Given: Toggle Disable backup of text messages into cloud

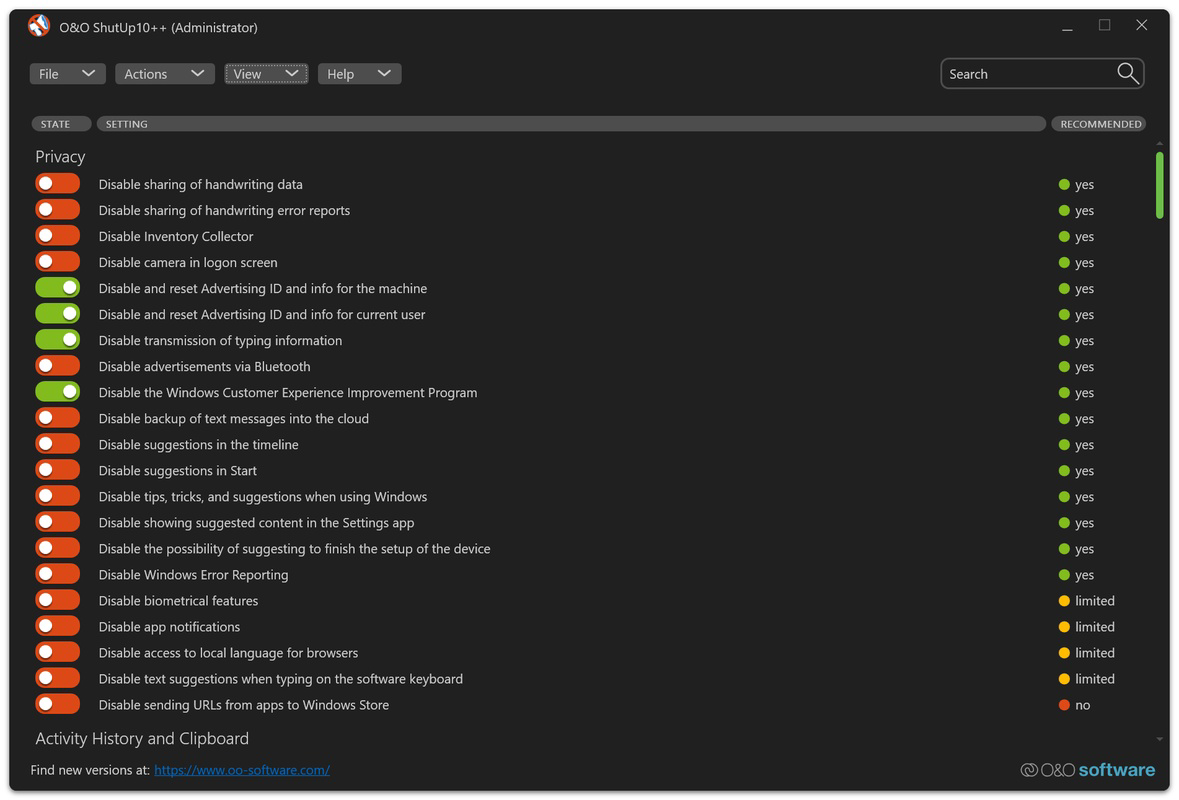Looking at the screenshot, I should 57,418.
